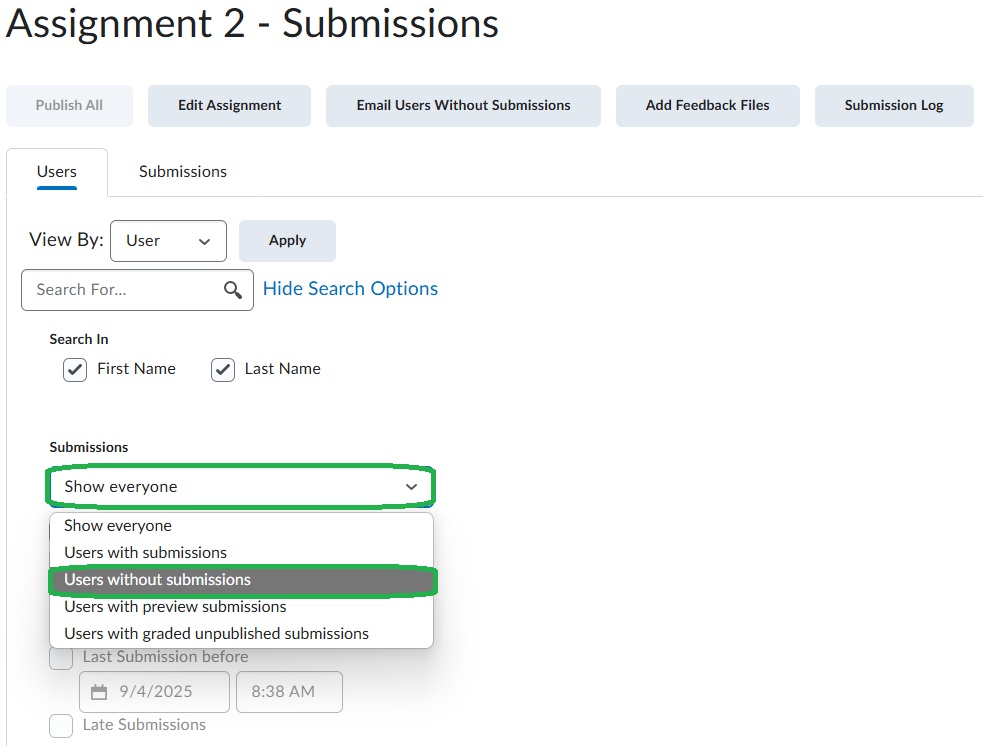Select Users without submissions option
Viewport: 983px width, 746px height.
point(240,580)
